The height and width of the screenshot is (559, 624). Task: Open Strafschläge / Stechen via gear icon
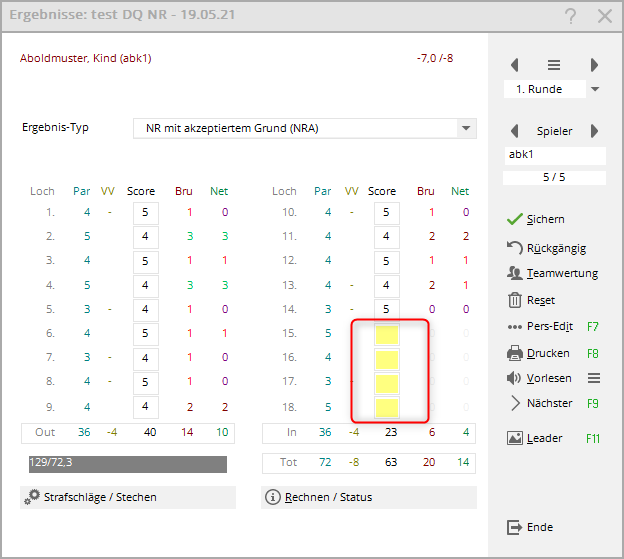click(x=33, y=497)
